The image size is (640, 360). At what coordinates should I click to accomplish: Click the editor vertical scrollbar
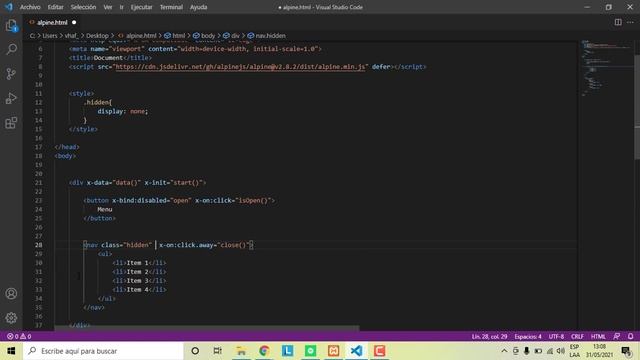(637, 107)
